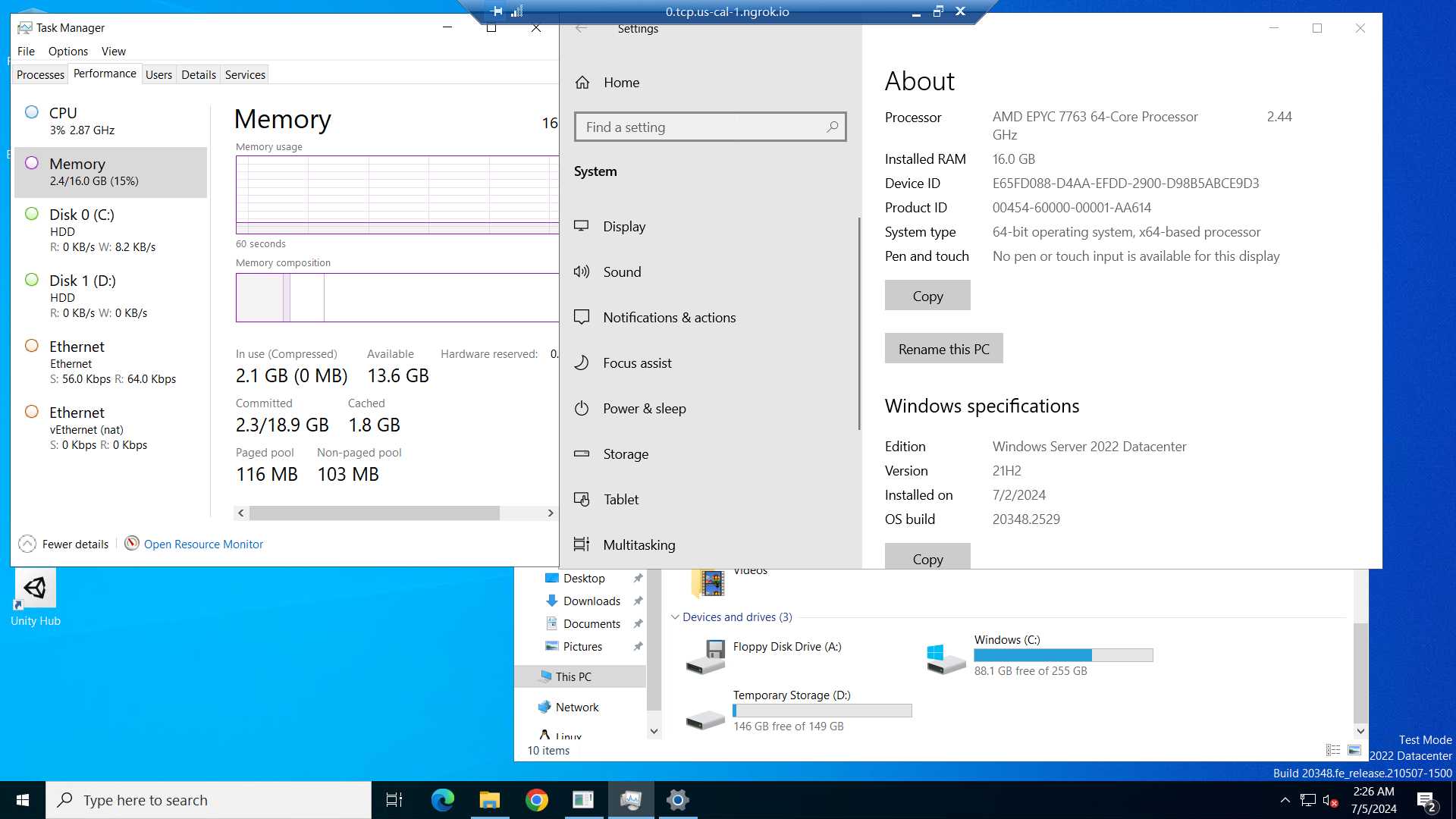Screen dimensions: 1456x819
Task: Launch Microsoft Edge from taskbar
Action: (442, 800)
